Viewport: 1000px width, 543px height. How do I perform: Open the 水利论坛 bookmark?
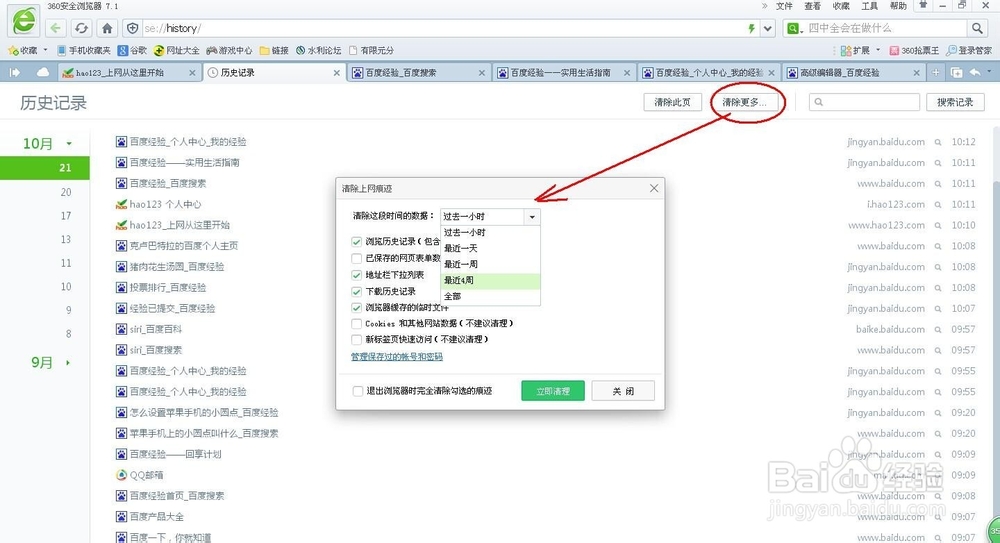(x=318, y=50)
